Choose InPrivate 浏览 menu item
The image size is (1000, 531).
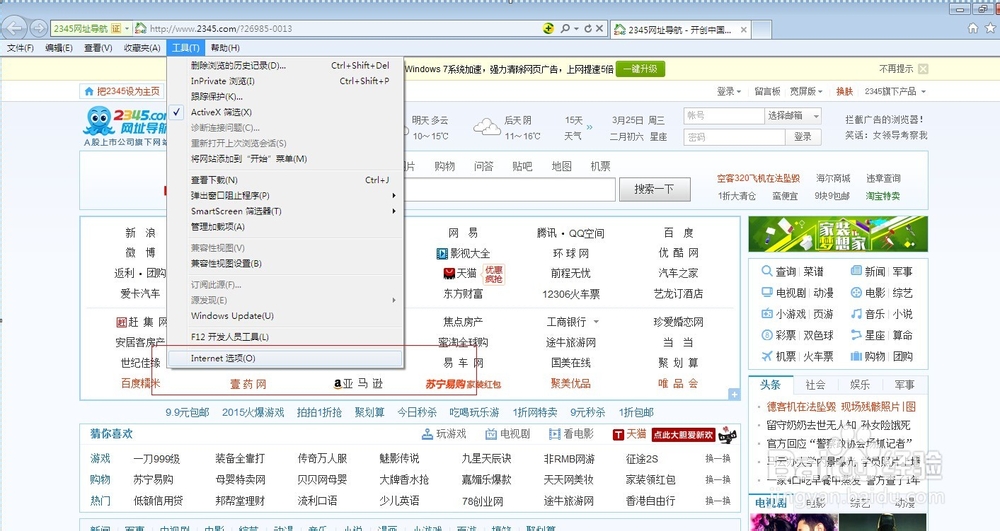point(286,81)
